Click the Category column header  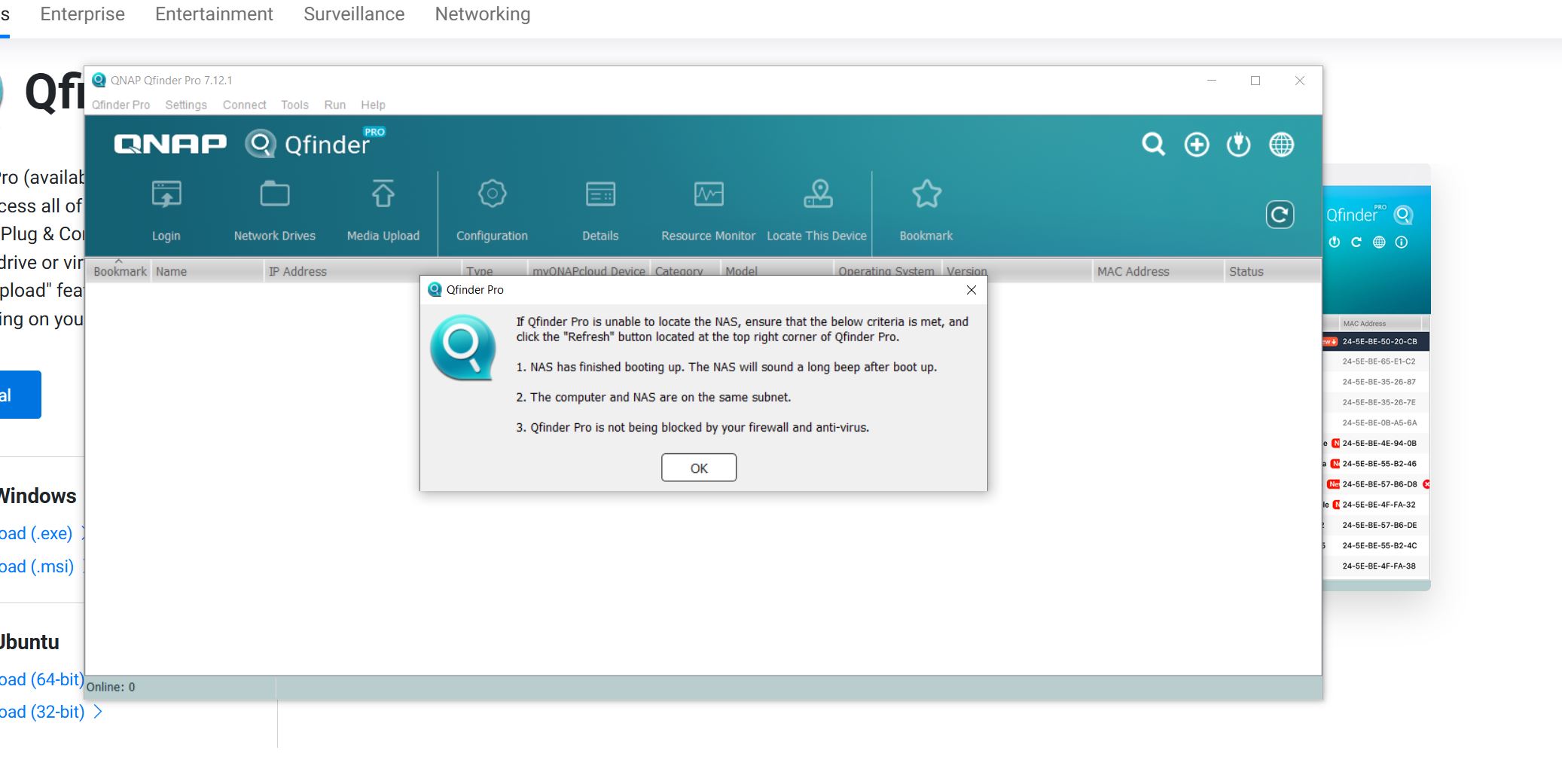click(x=685, y=269)
